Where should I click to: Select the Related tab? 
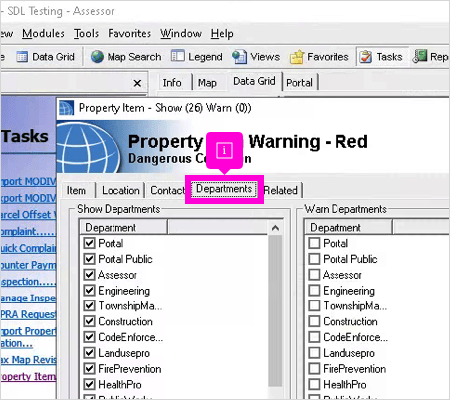point(281,190)
